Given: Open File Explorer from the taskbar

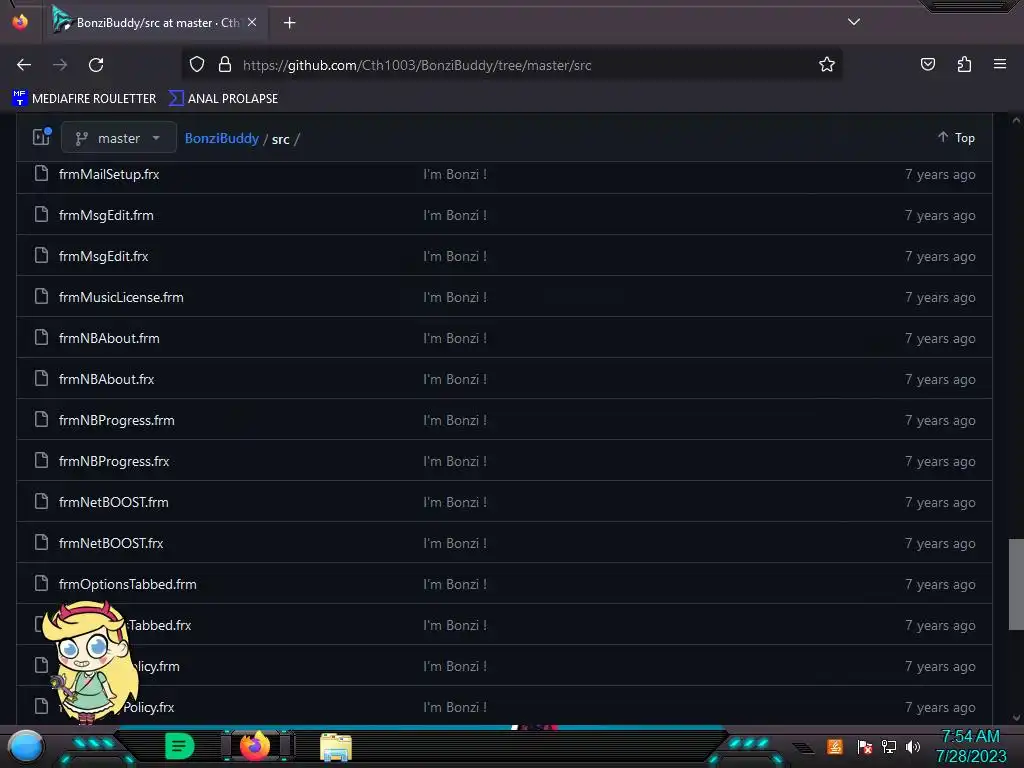Looking at the screenshot, I should pos(336,747).
